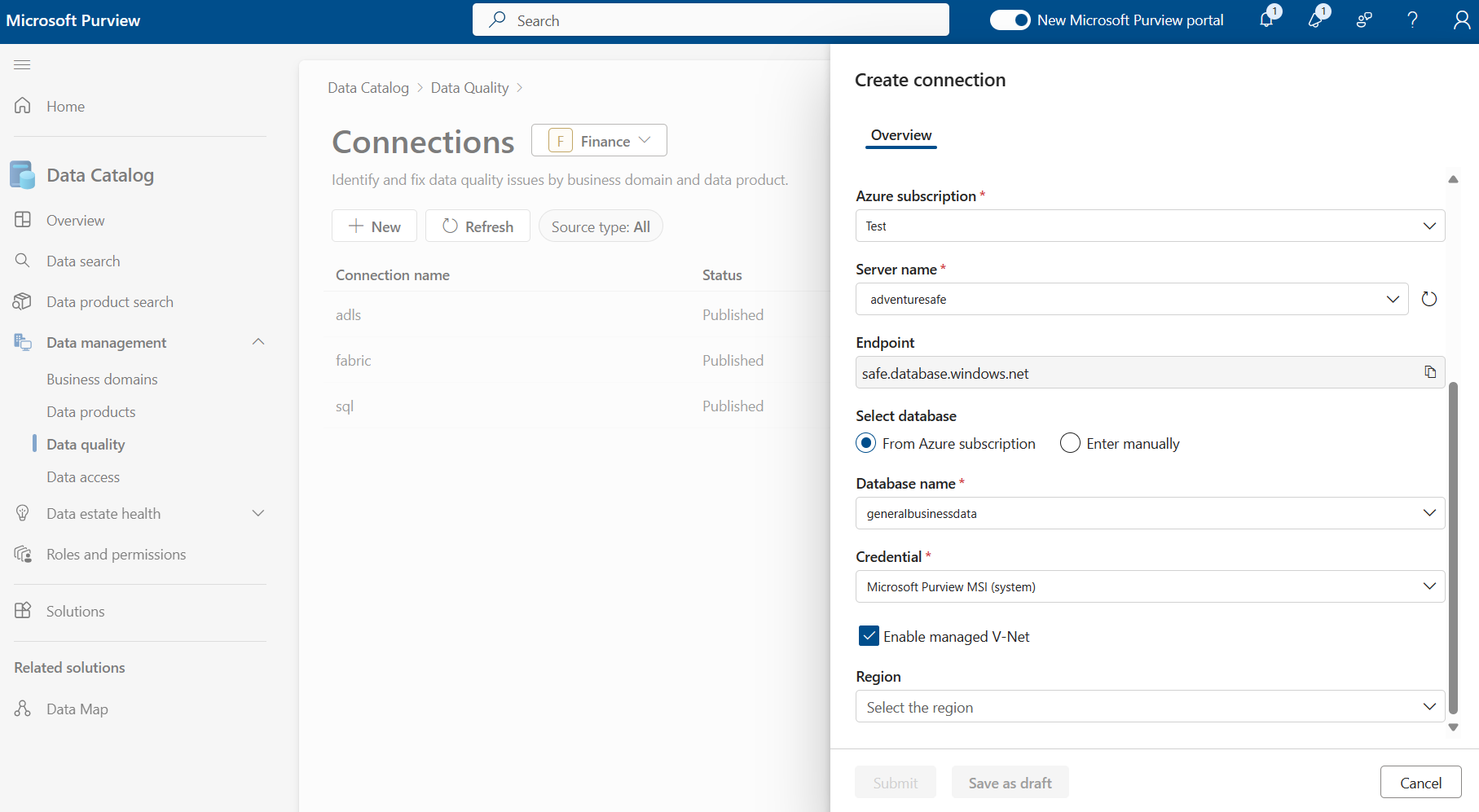This screenshot has height=812, width=1479.
Task: Go to Home in sidebar
Action: click(x=65, y=106)
